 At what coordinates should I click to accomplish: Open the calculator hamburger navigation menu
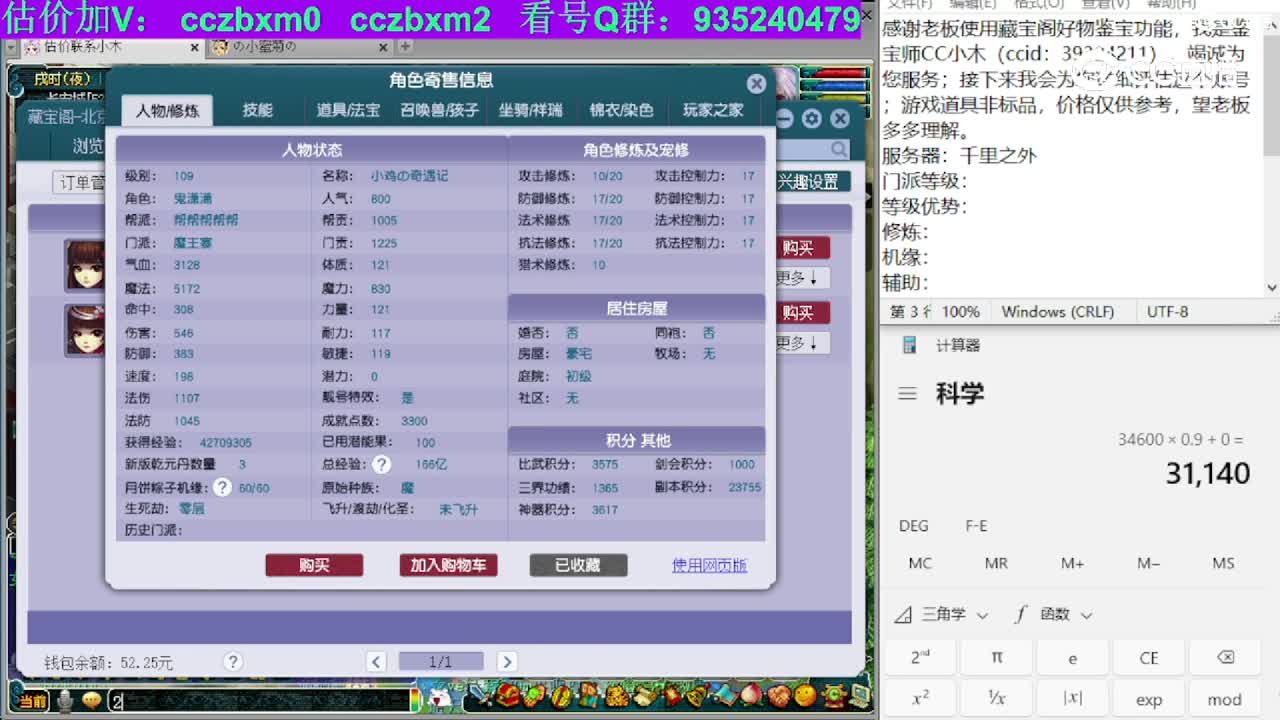coord(907,393)
